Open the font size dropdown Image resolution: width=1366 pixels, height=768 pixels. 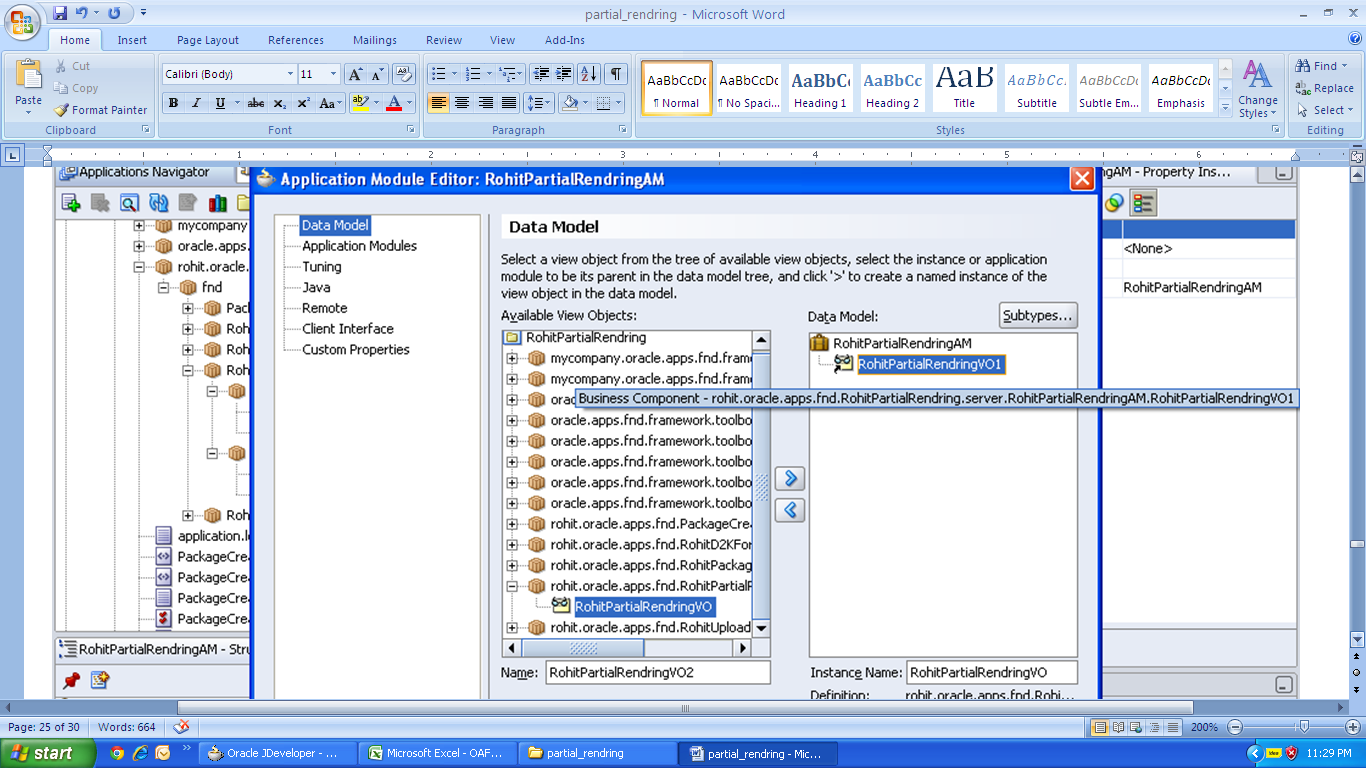(333, 73)
